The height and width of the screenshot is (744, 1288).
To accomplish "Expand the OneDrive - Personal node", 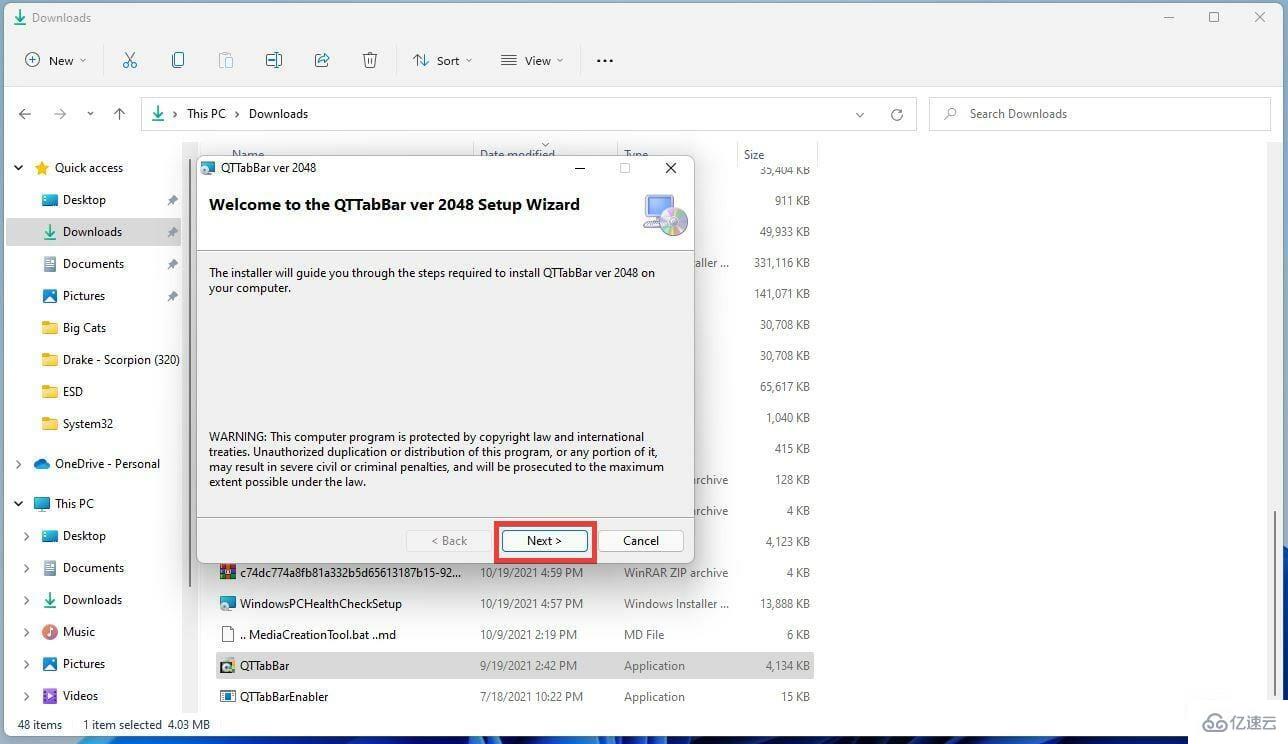I will point(18,464).
